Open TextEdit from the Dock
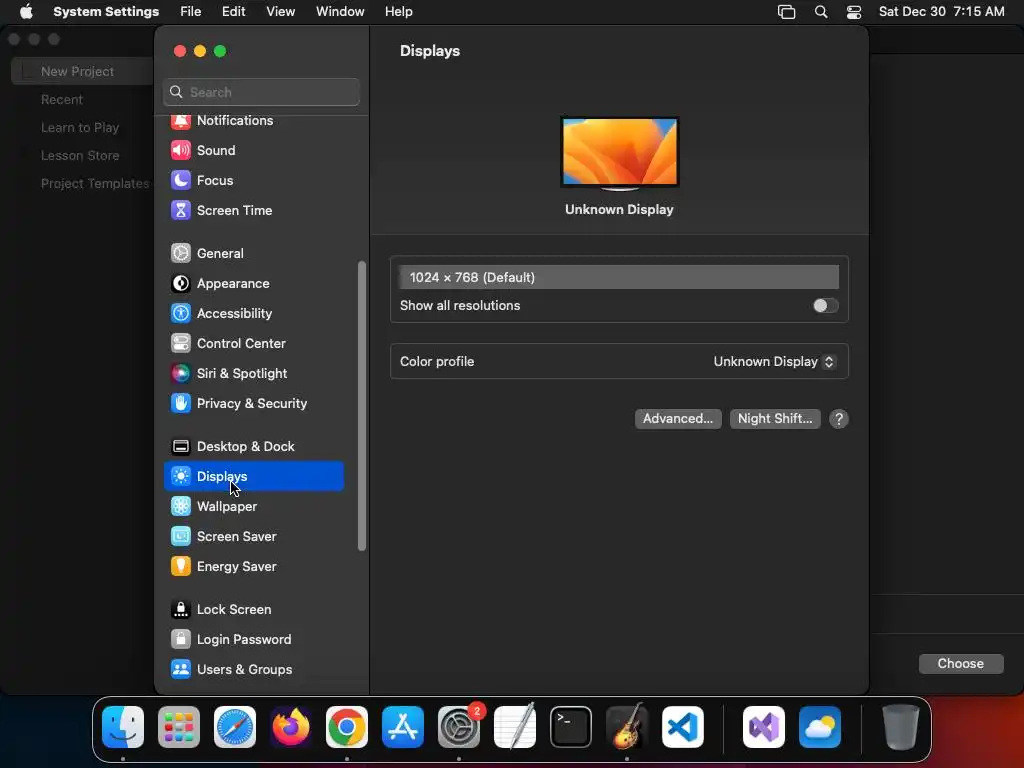The width and height of the screenshot is (1024, 768). tap(515, 727)
